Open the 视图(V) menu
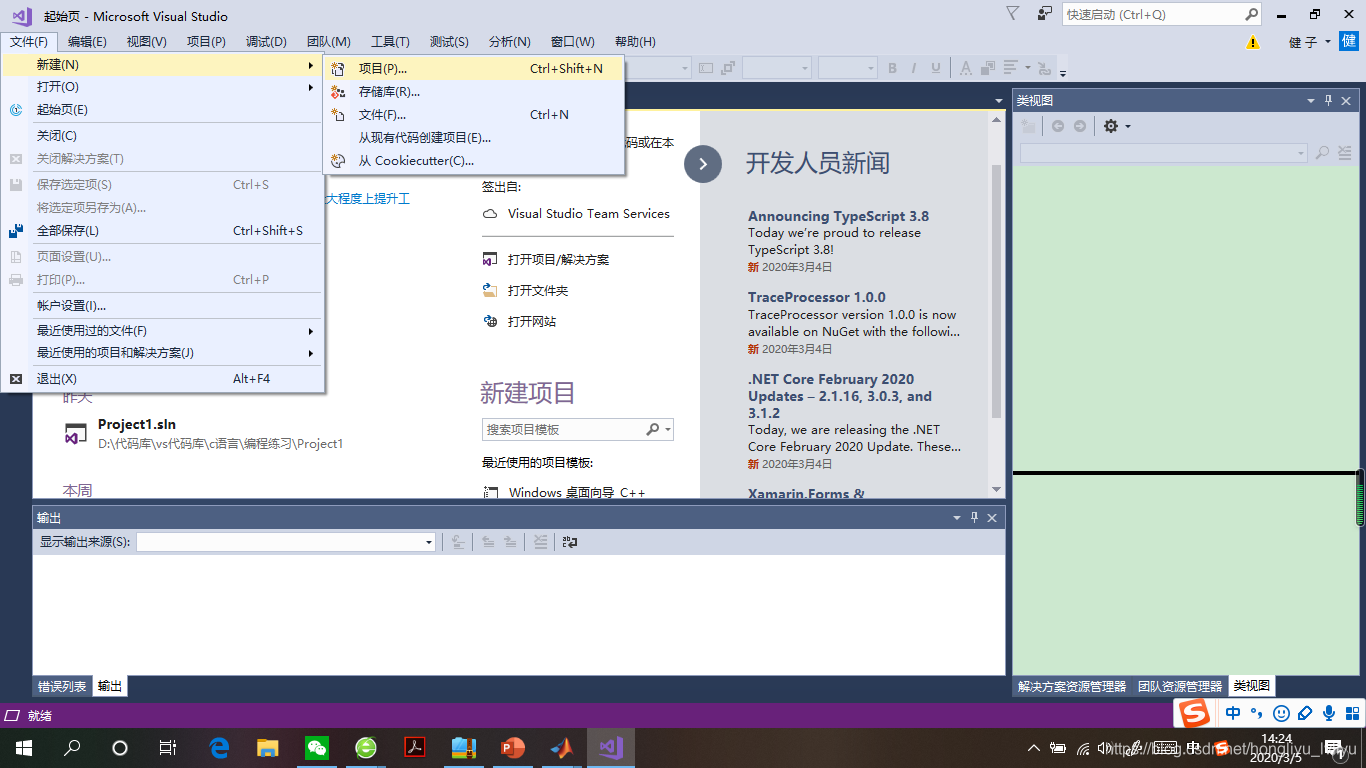This screenshot has width=1366, height=768. coord(146,41)
